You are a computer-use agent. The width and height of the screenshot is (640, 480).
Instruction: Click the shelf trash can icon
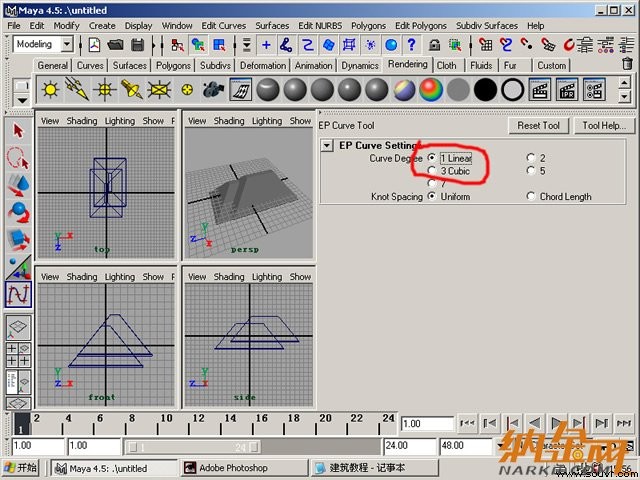pos(627,64)
